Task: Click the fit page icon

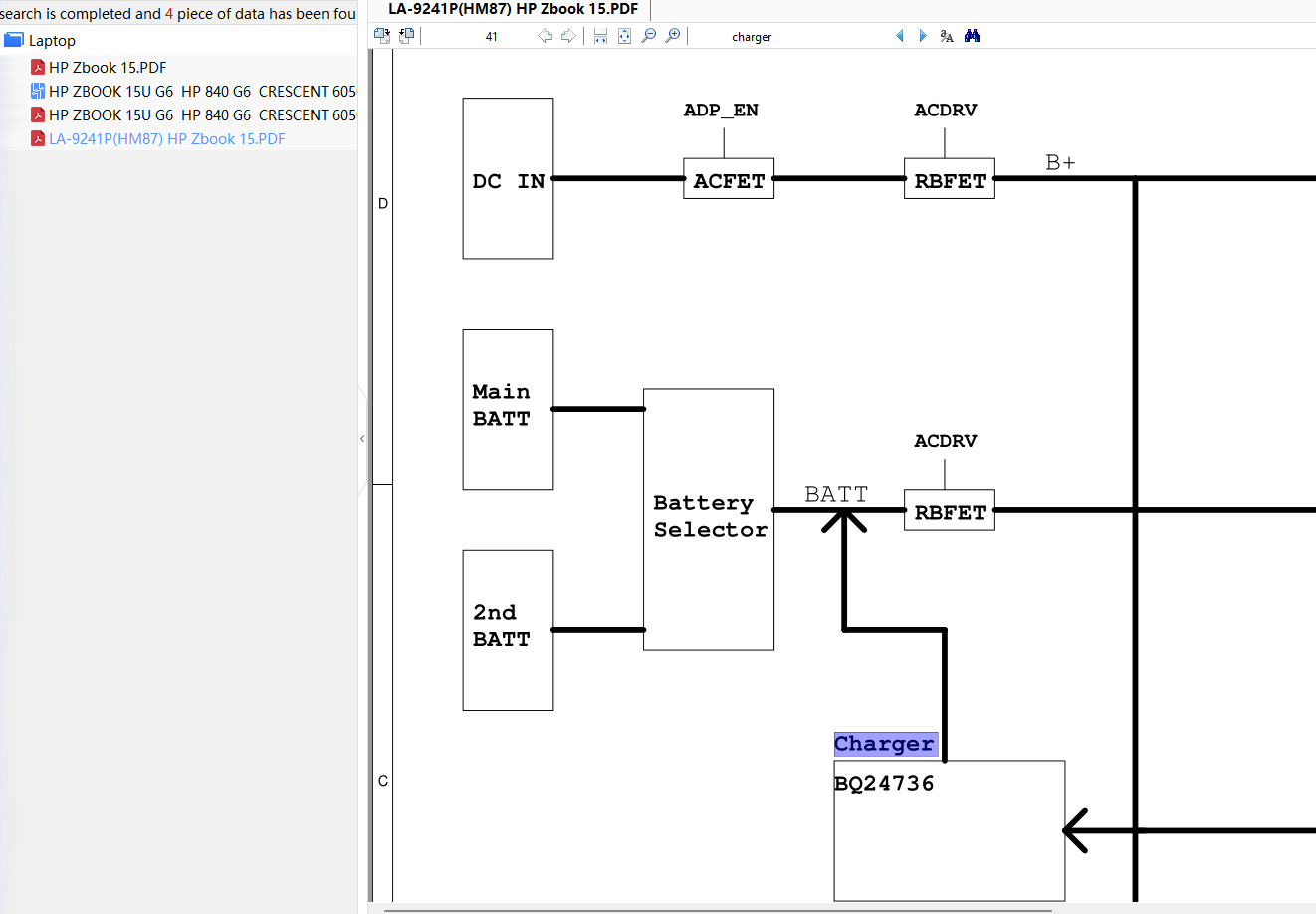Action: pyautogui.click(x=624, y=36)
